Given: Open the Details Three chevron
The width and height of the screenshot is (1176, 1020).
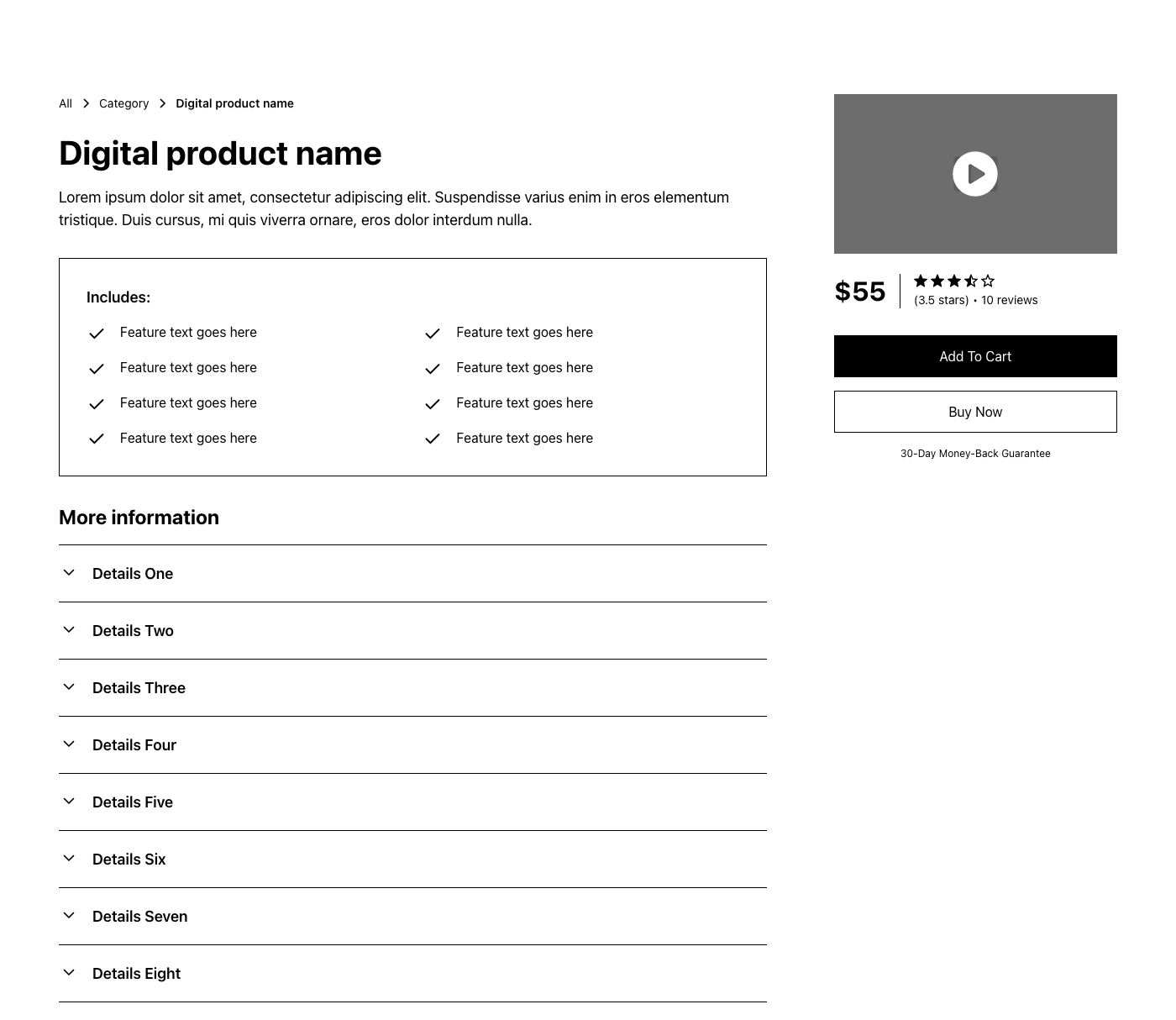Looking at the screenshot, I should [x=69, y=687].
